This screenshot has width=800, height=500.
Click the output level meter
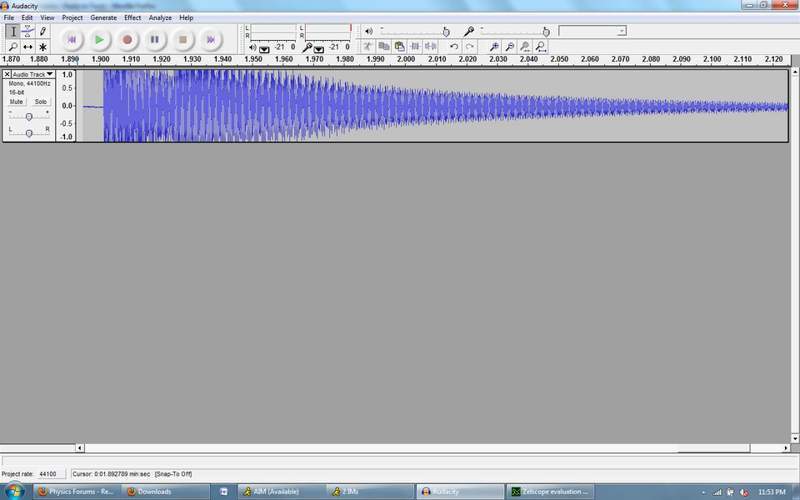point(273,32)
